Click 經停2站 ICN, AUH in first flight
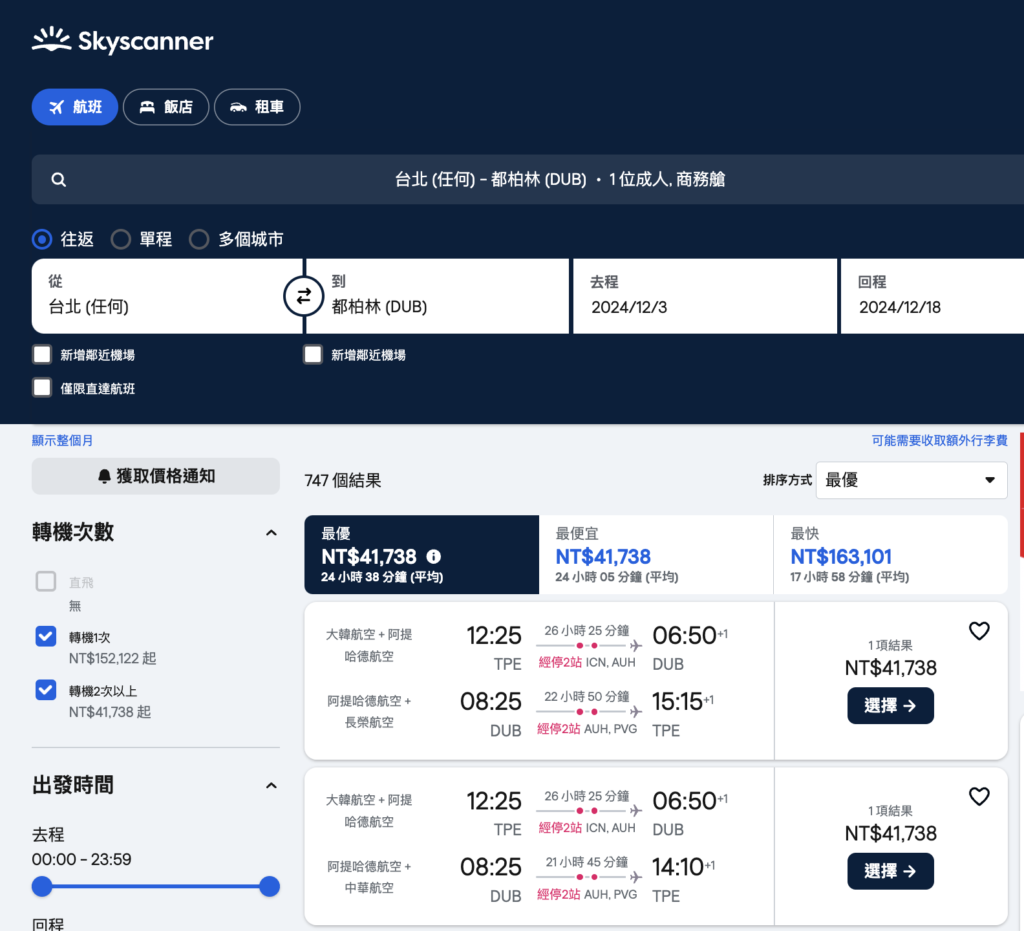Image resolution: width=1024 pixels, height=931 pixels. point(586,663)
